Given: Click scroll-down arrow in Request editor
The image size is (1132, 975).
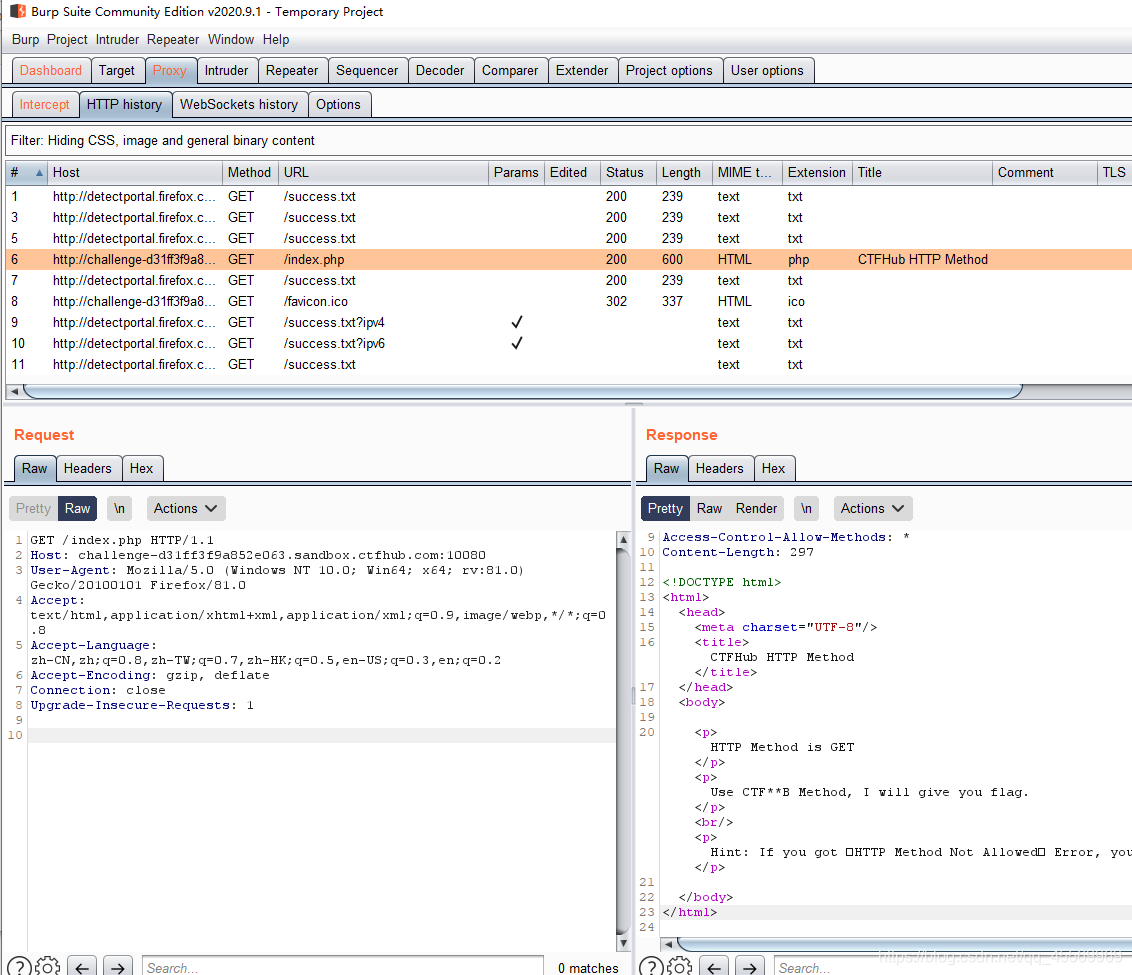Looking at the screenshot, I should 623,943.
